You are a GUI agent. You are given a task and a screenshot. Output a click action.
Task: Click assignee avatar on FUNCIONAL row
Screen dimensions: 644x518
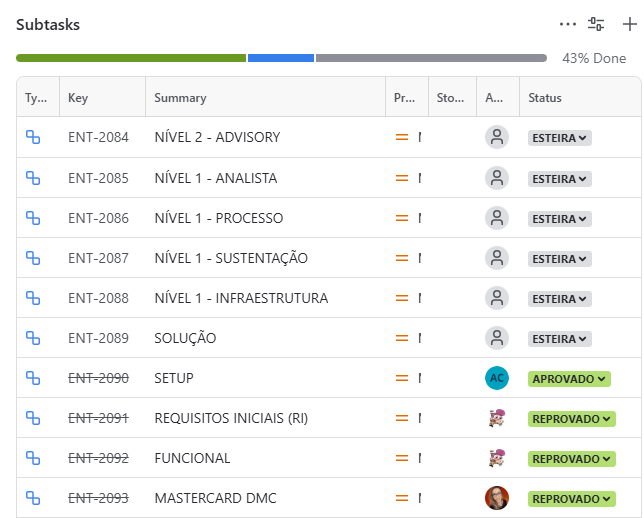[x=497, y=458]
